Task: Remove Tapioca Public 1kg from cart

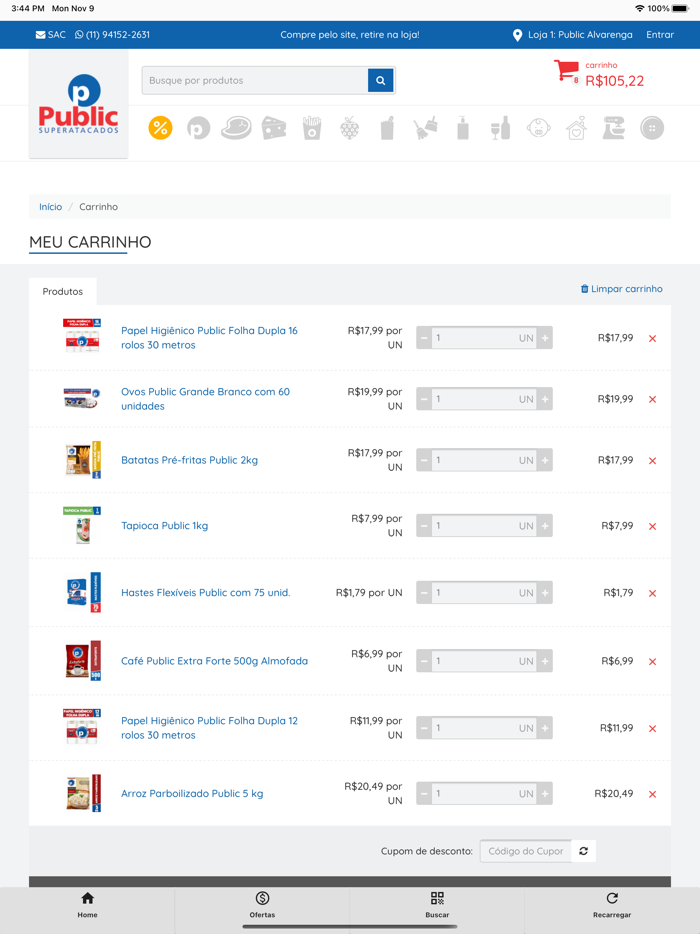Action: 652,526
